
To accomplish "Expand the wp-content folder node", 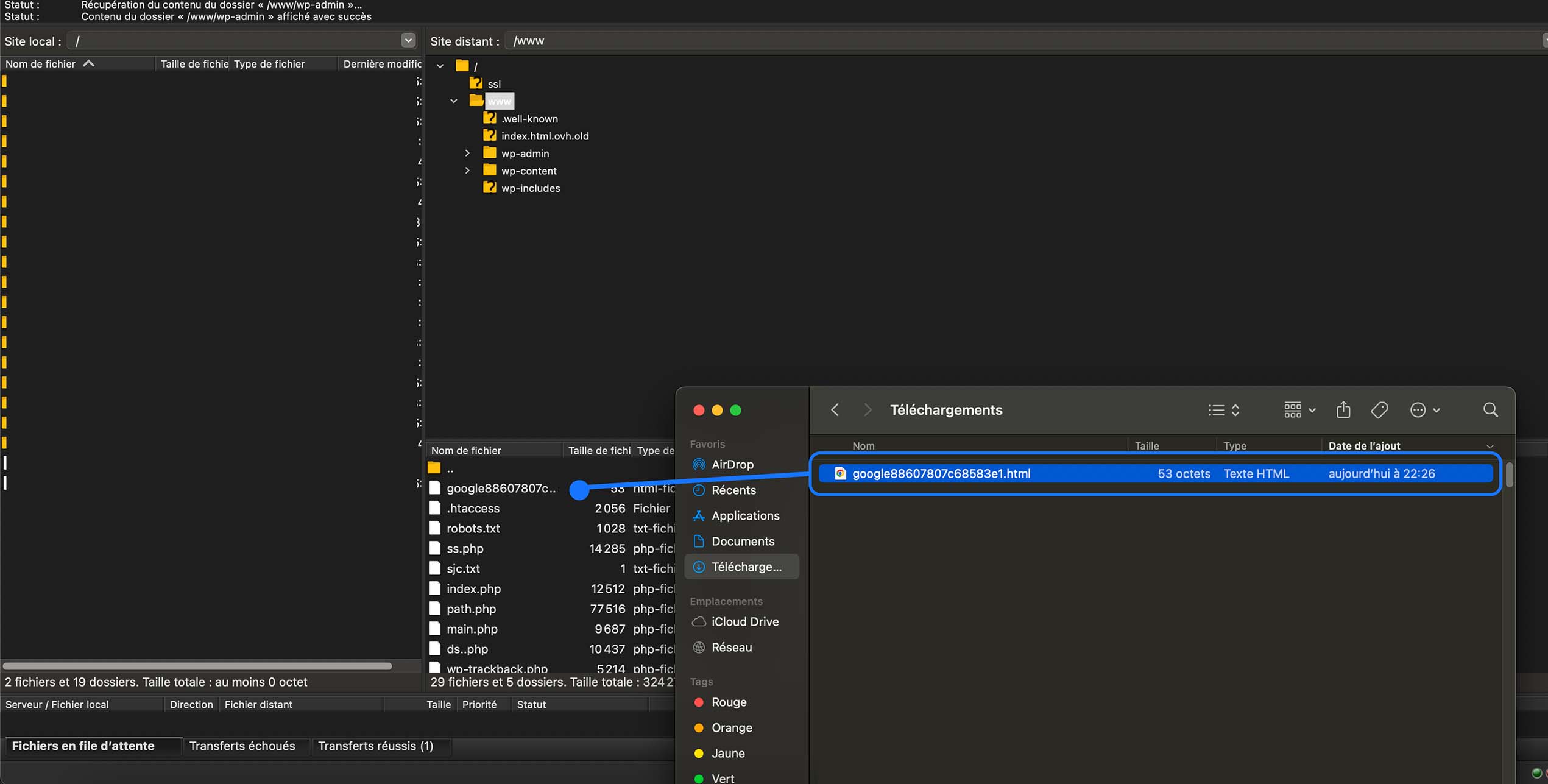I will click(467, 171).
